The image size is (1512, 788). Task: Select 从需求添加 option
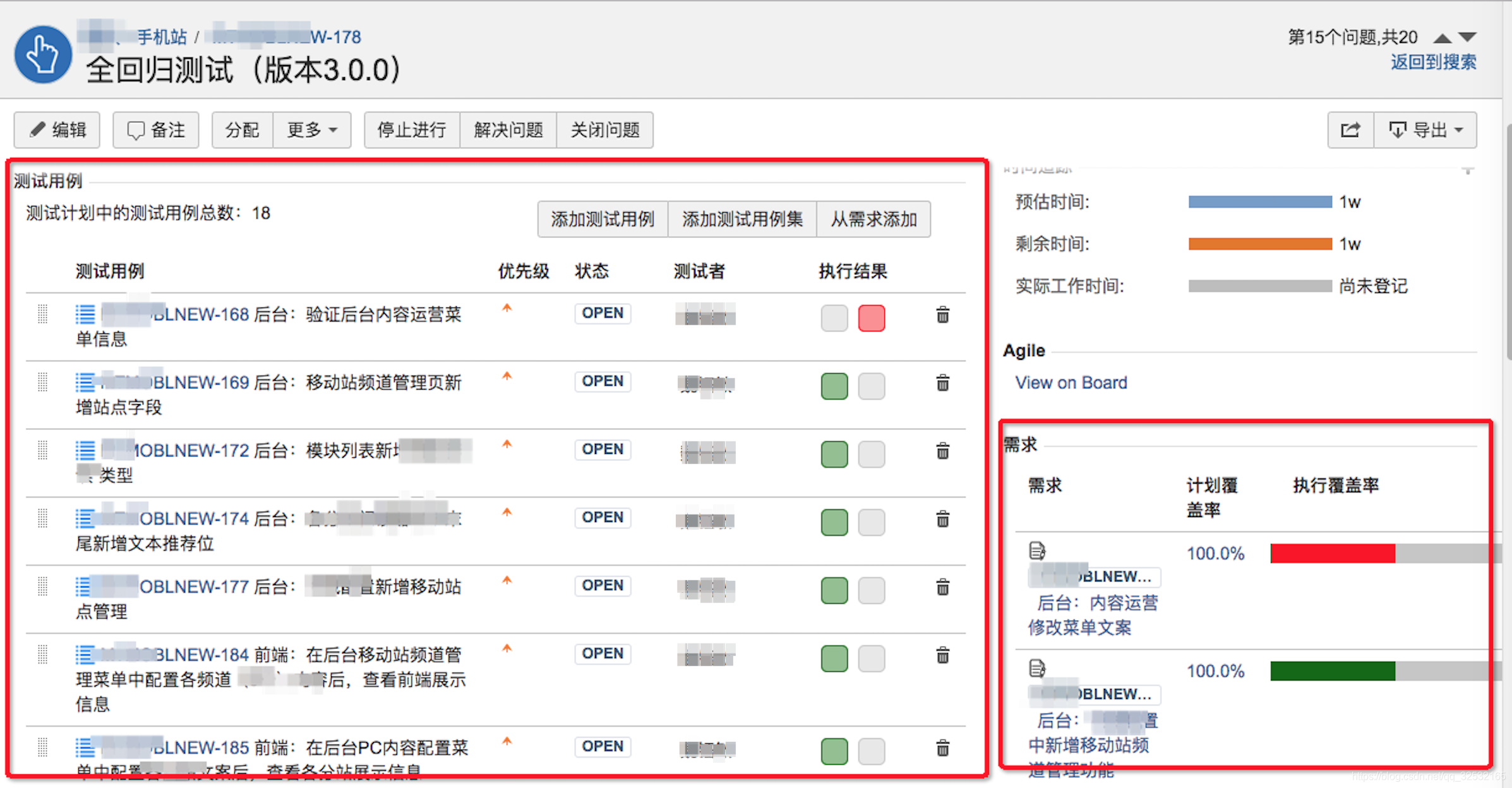[x=873, y=220]
